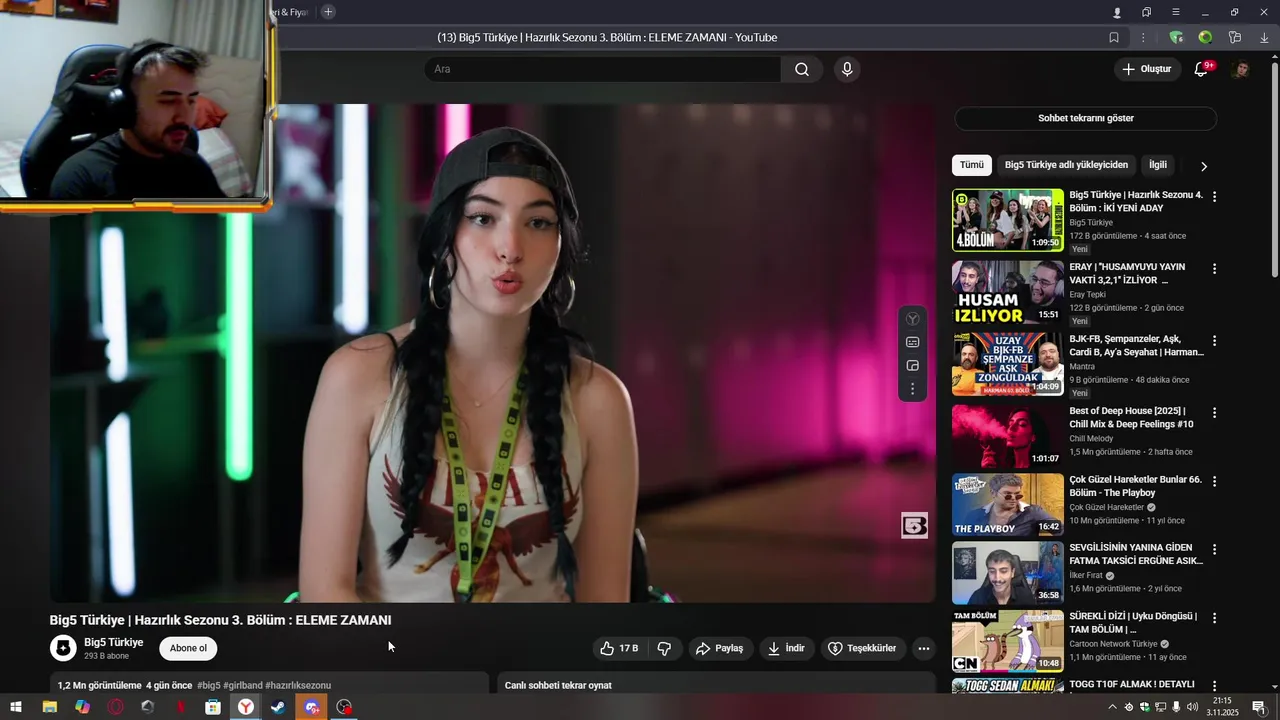
Task: Switch to Yandex Browser in taskbar
Action: pos(245,707)
